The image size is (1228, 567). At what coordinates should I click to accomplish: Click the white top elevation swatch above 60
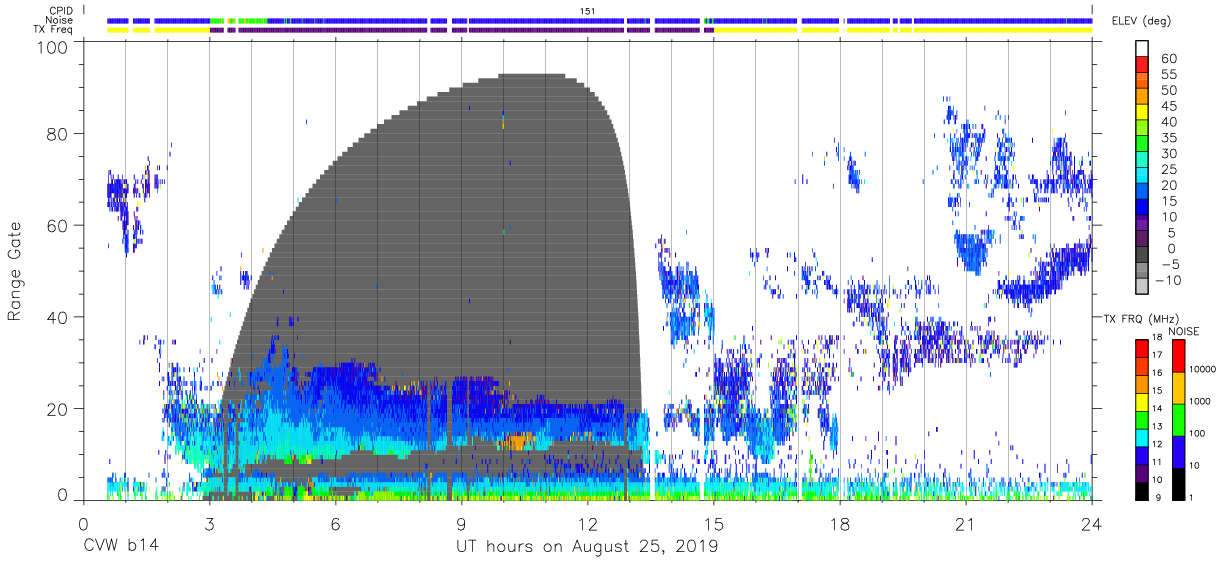[x=1143, y=49]
